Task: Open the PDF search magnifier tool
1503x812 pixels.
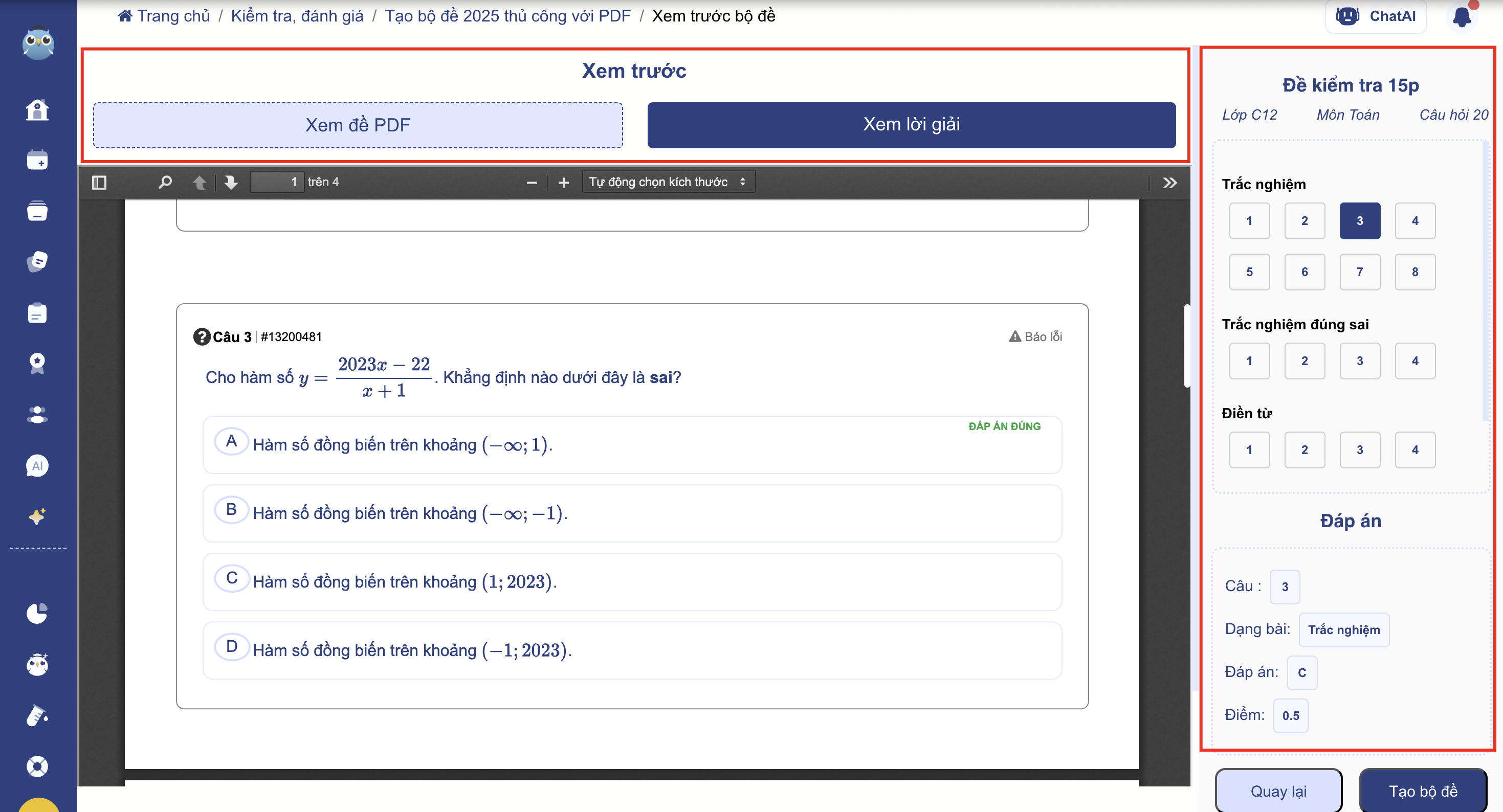Action: click(x=165, y=183)
